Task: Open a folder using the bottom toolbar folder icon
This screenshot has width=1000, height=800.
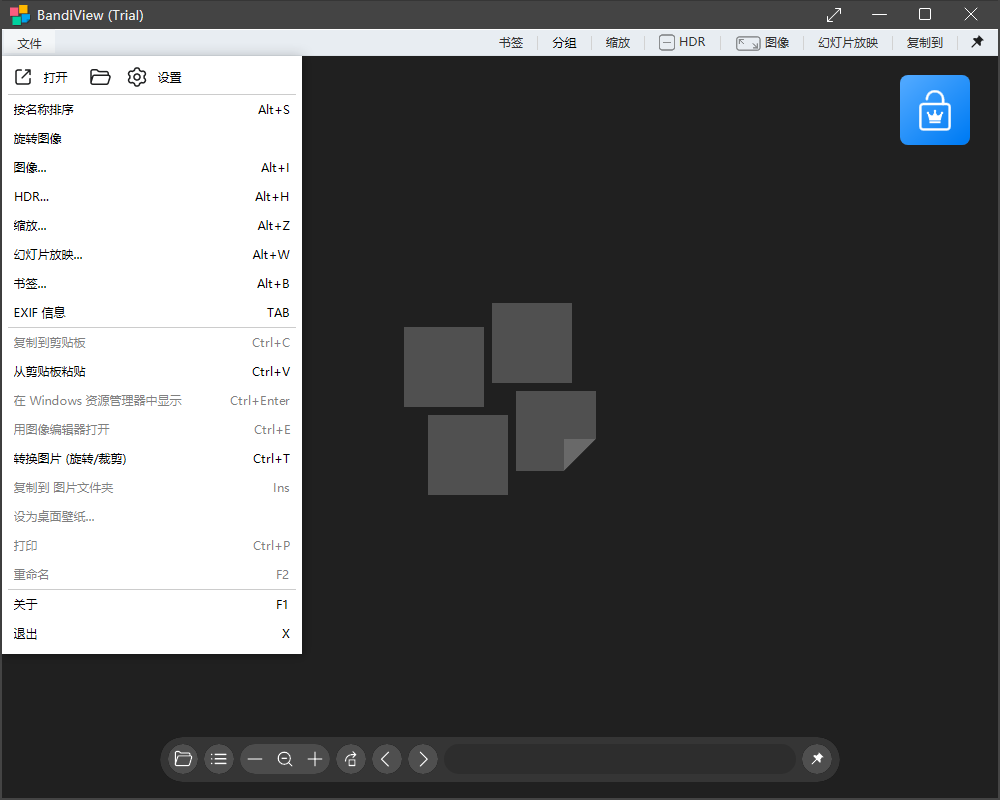Action: pyautogui.click(x=182, y=759)
